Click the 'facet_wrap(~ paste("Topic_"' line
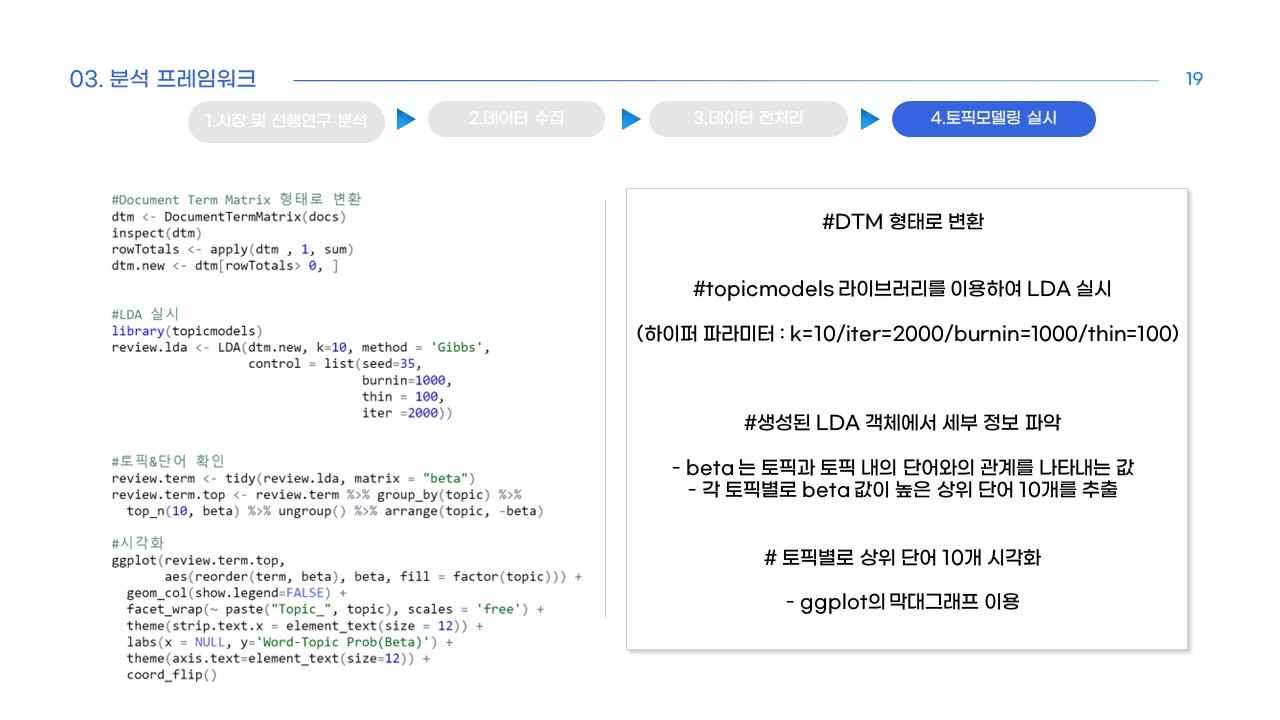Screen dimensions: 1280x720 click(x=335, y=609)
